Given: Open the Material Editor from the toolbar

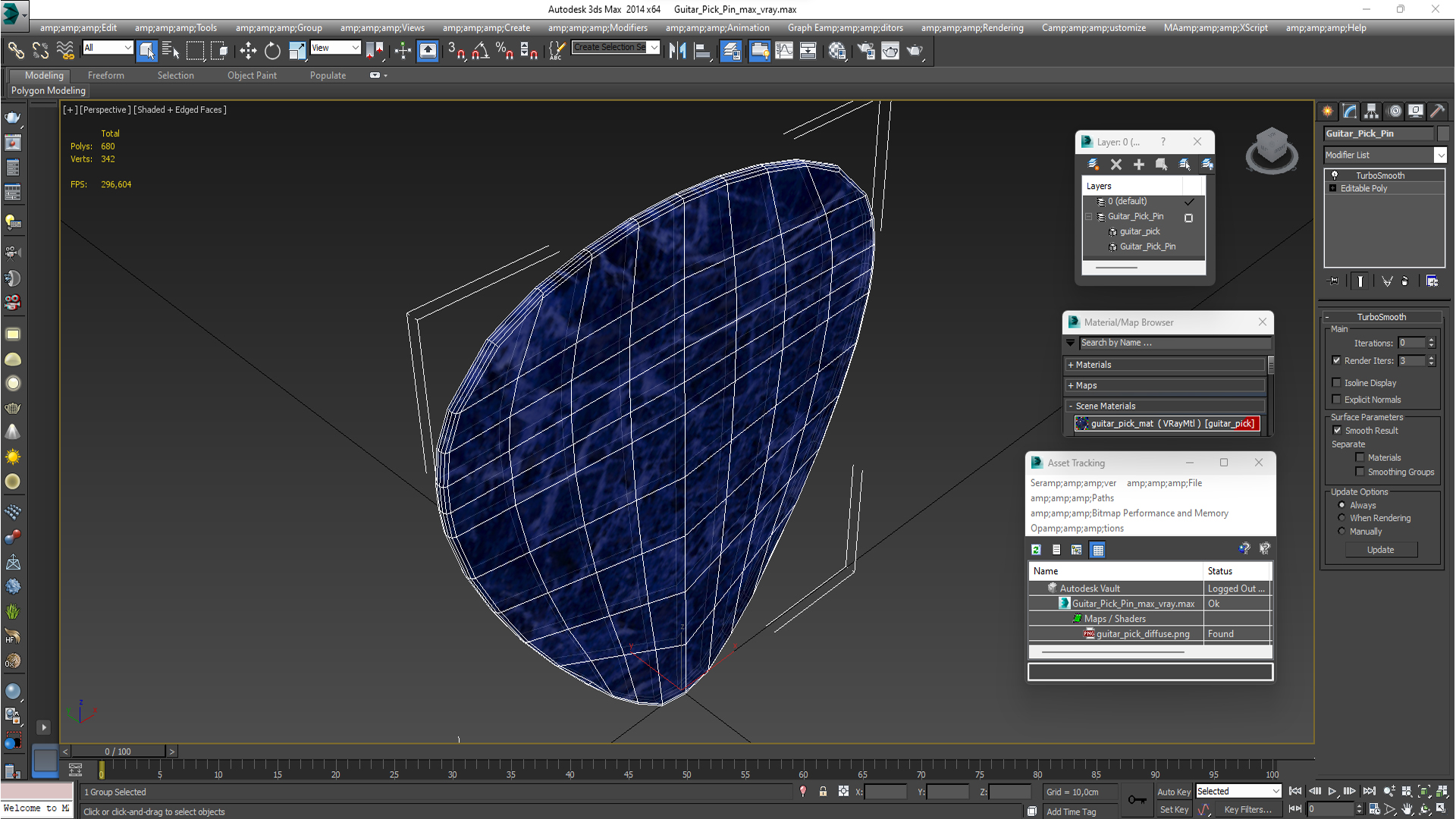Looking at the screenshot, I should [836, 51].
